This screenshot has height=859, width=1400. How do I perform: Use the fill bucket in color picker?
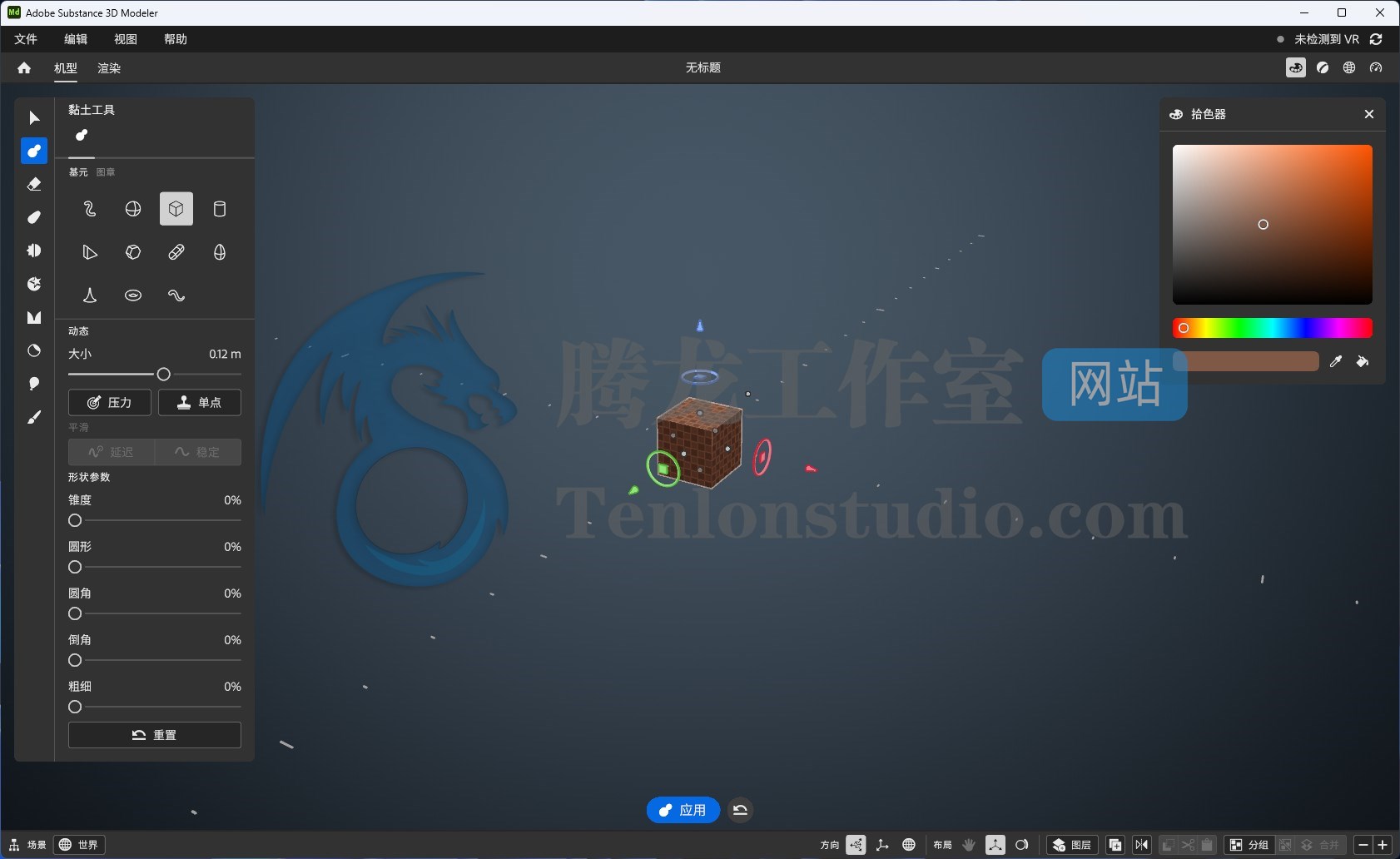[1363, 361]
